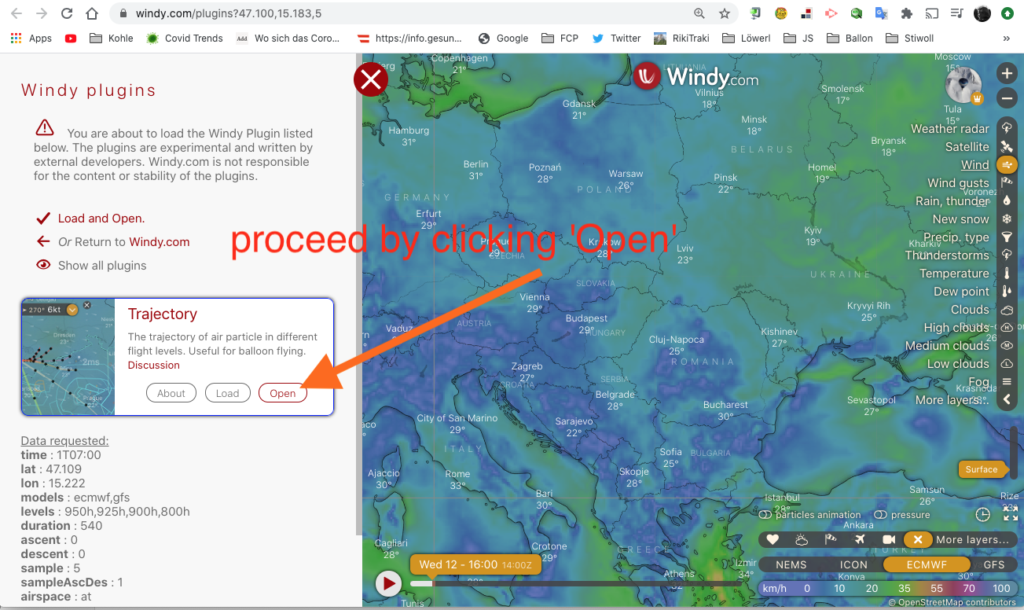The height and width of the screenshot is (610, 1024).
Task: Select the ECMWF forecast model
Action: click(926, 564)
